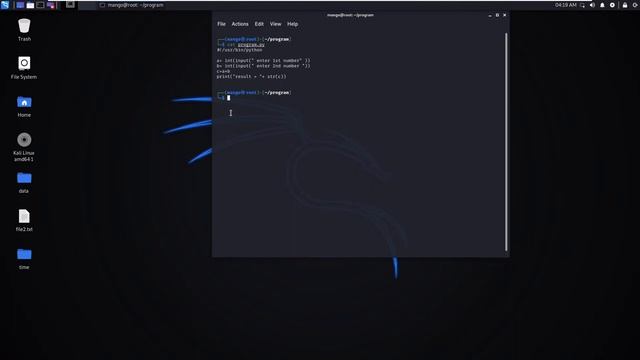Click the 'enter 2nd number' code line
The height and width of the screenshot is (360, 640).
[x=264, y=66]
